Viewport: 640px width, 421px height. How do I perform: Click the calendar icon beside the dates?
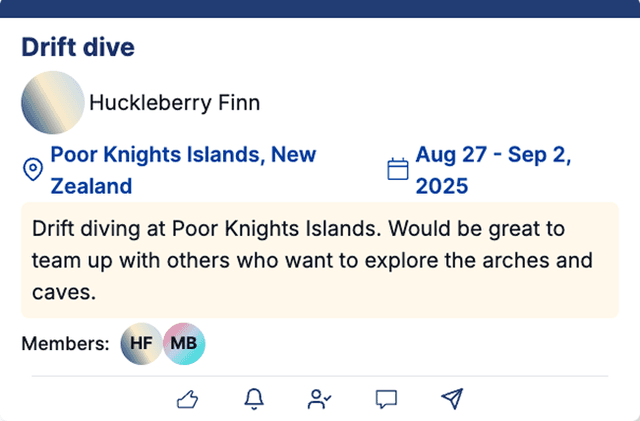[x=398, y=170]
